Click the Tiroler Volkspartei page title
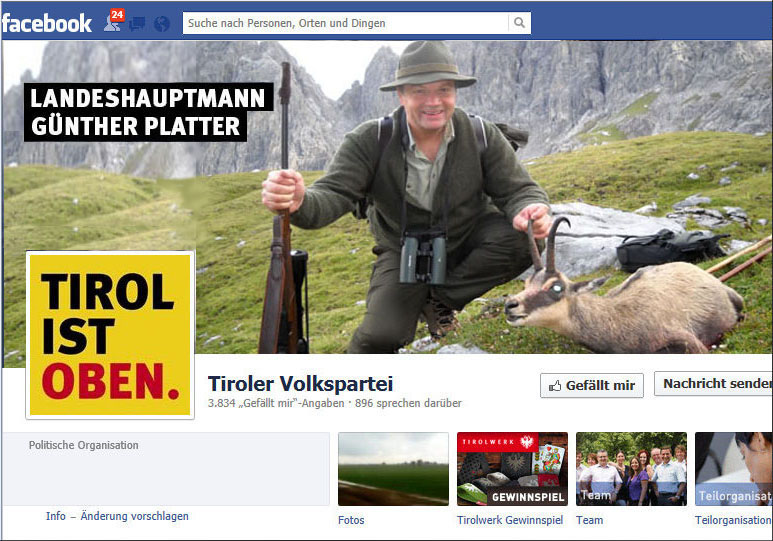 coord(301,384)
